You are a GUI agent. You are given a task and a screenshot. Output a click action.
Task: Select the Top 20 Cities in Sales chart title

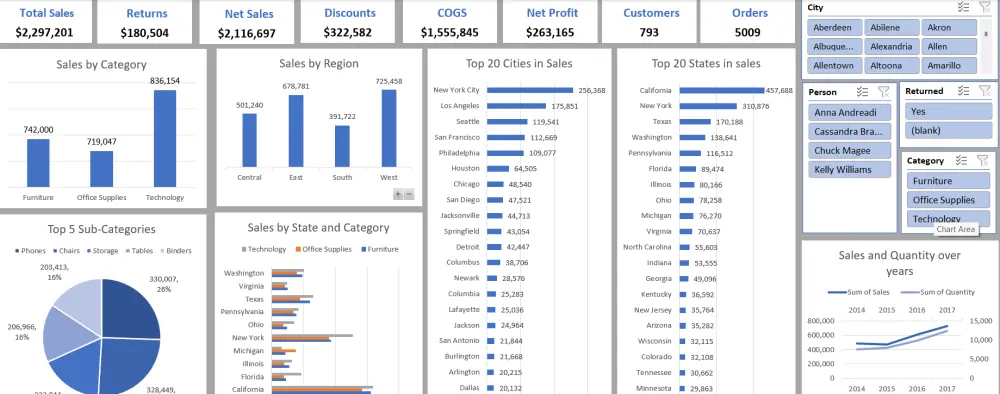tap(519, 63)
